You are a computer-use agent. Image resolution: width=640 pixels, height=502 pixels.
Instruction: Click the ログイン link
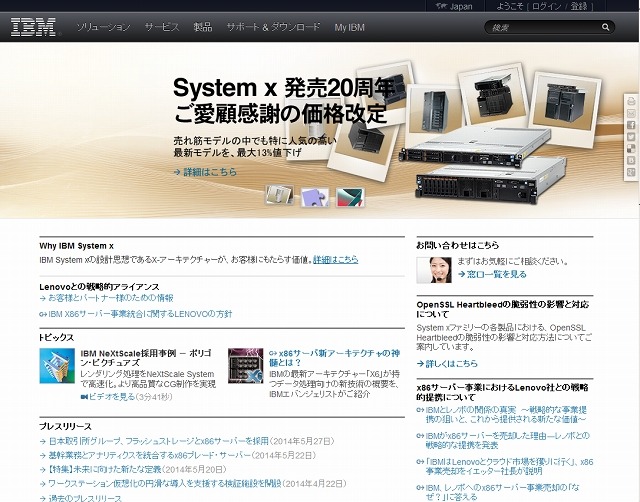546,6
